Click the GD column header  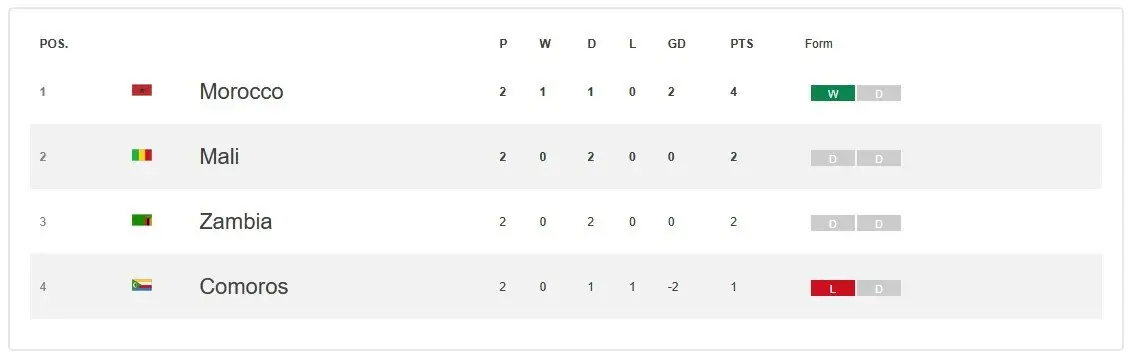[676, 44]
